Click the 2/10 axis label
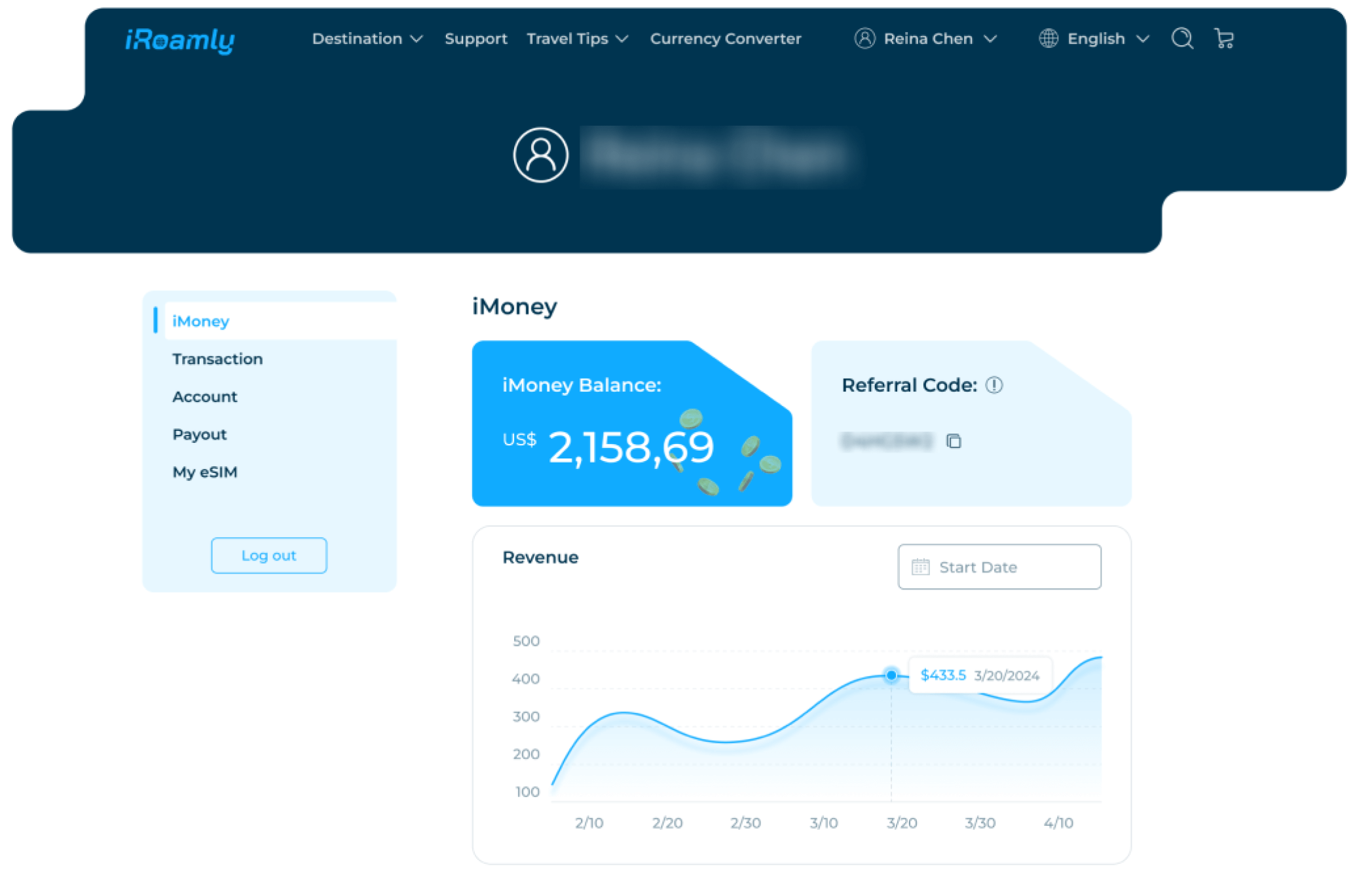Image resolution: width=1355 pixels, height=896 pixels. pyautogui.click(x=589, y=823)
